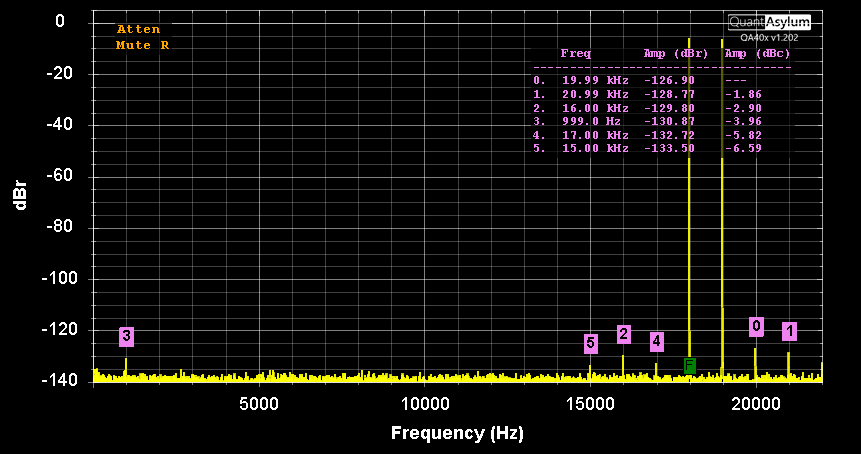Click the 999.0 Hz table entry
This screenshot has height=454, width=861.
pyautogui.click(x=591, y=121)
